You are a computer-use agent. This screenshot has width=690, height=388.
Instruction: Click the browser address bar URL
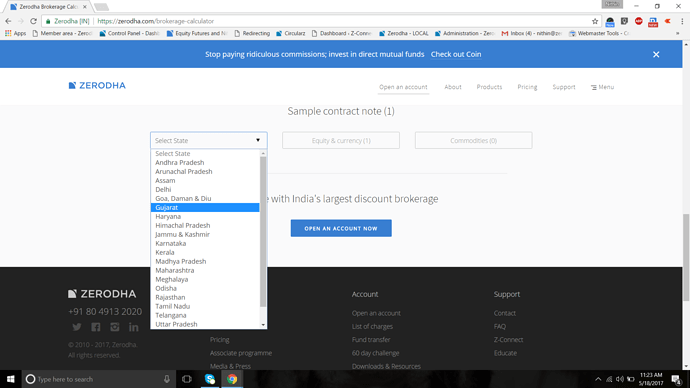click(x=155, y=21)
